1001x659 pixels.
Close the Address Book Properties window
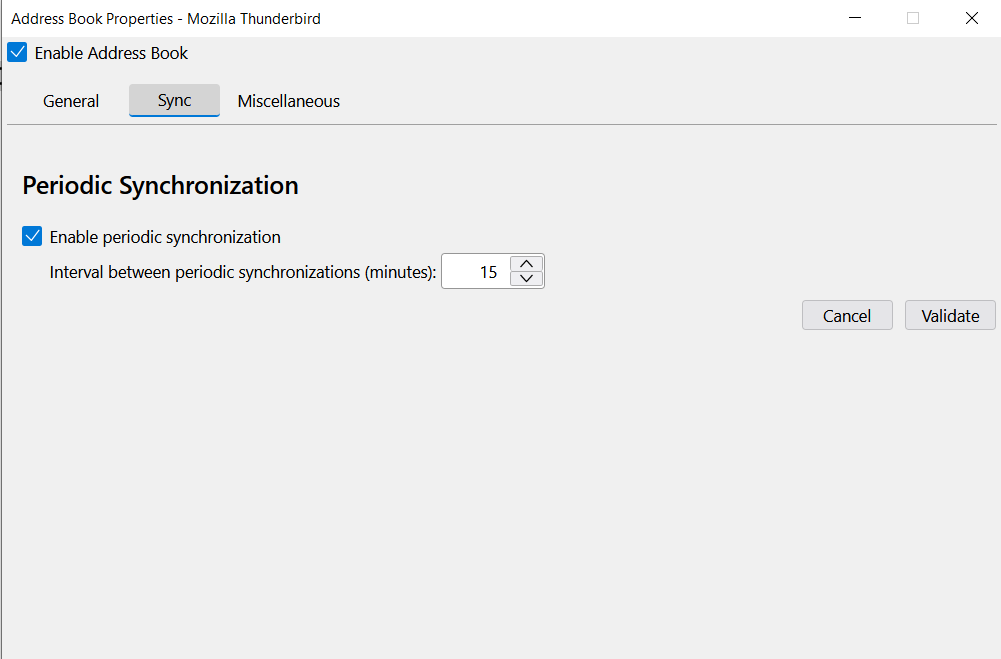click(972, 18)
